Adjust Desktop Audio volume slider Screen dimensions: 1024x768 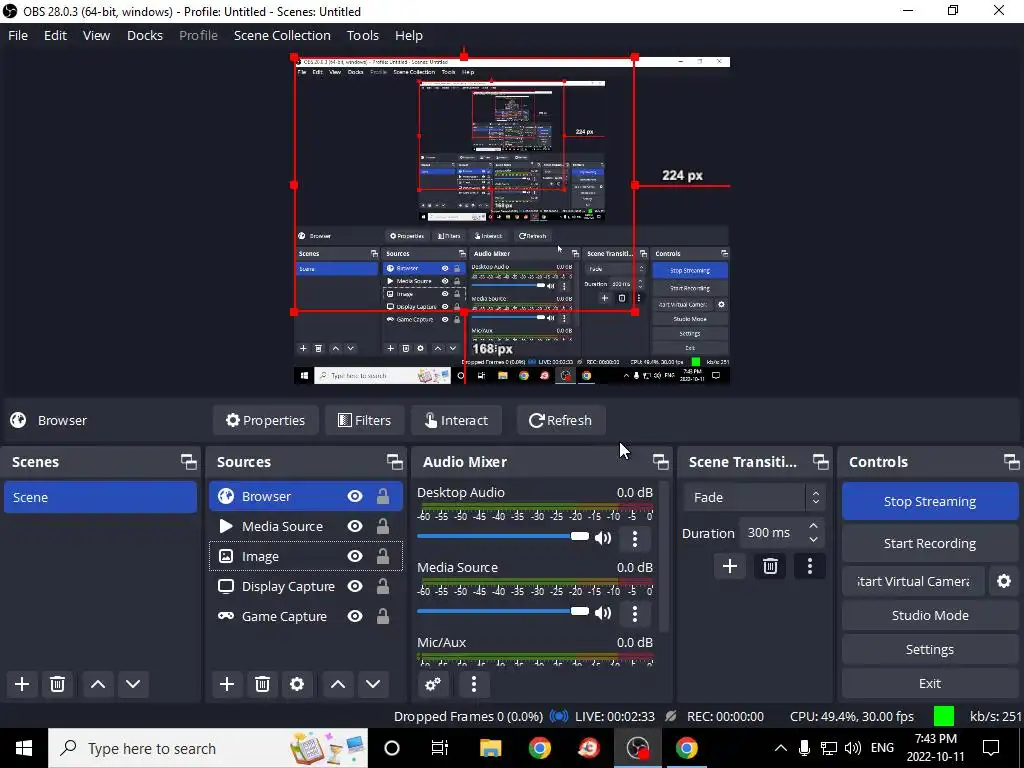point(503,536)
